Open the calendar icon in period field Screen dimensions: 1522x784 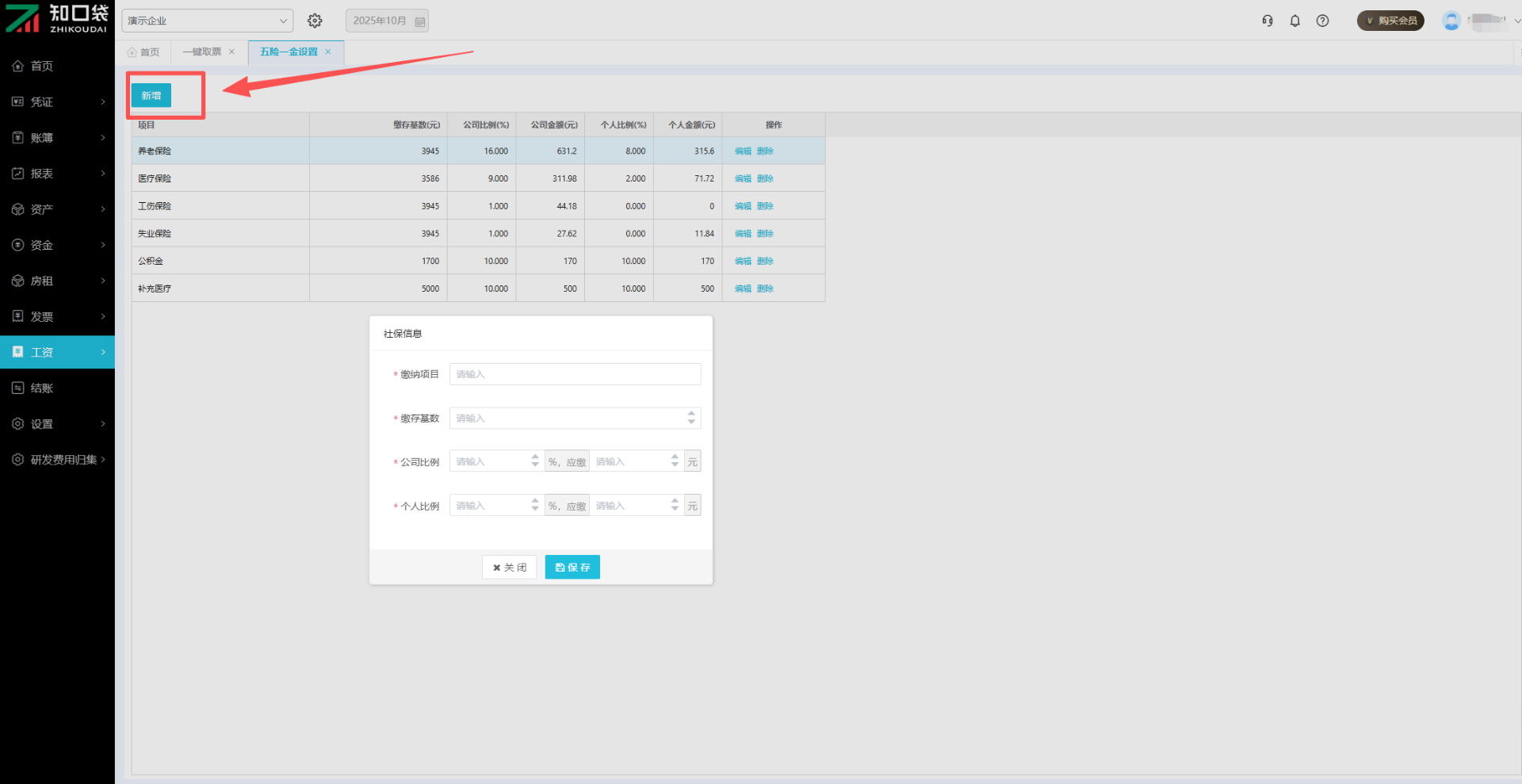(x=420, y=21)
